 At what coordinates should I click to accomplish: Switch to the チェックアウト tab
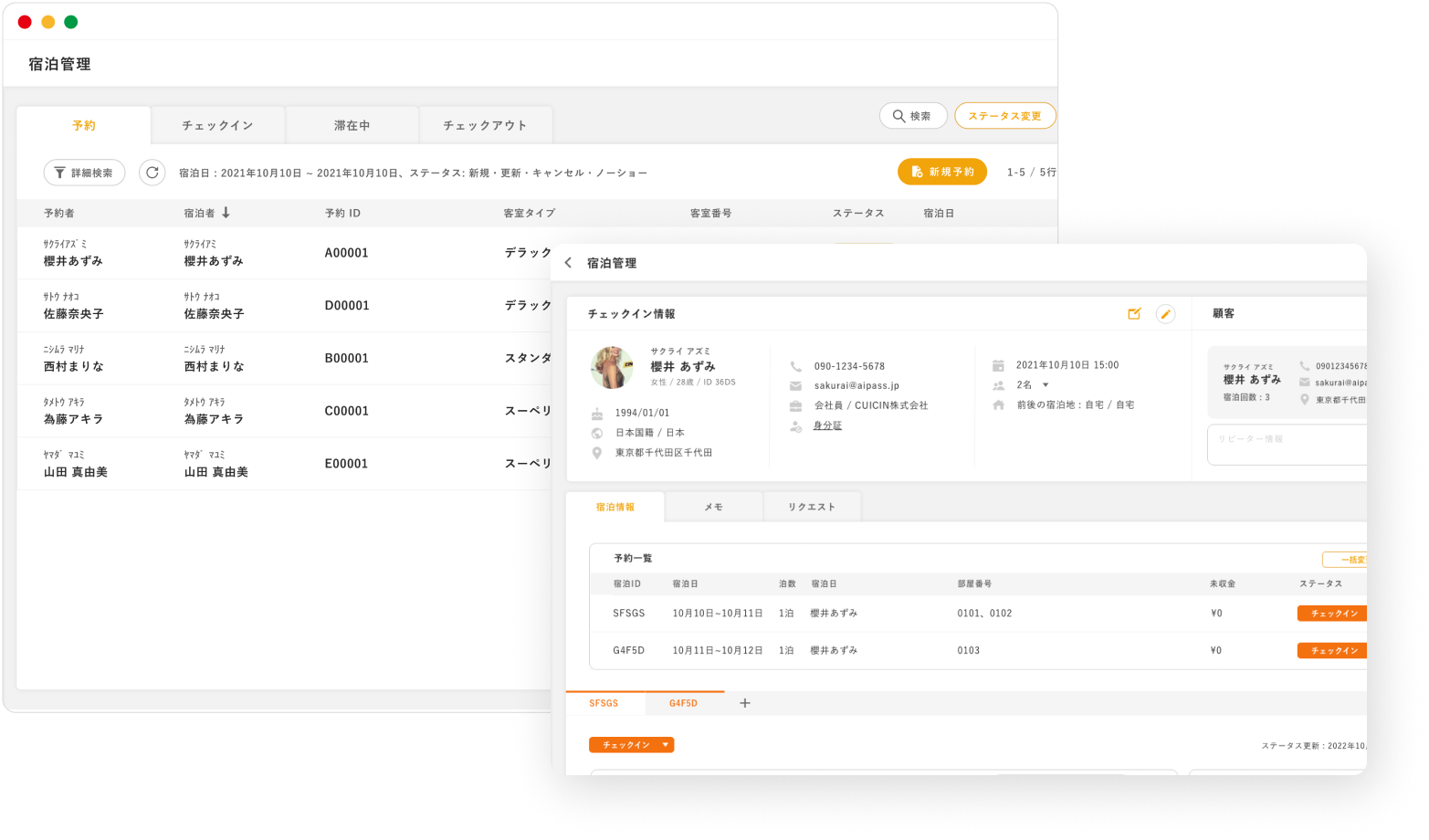[x=485, y=125]
